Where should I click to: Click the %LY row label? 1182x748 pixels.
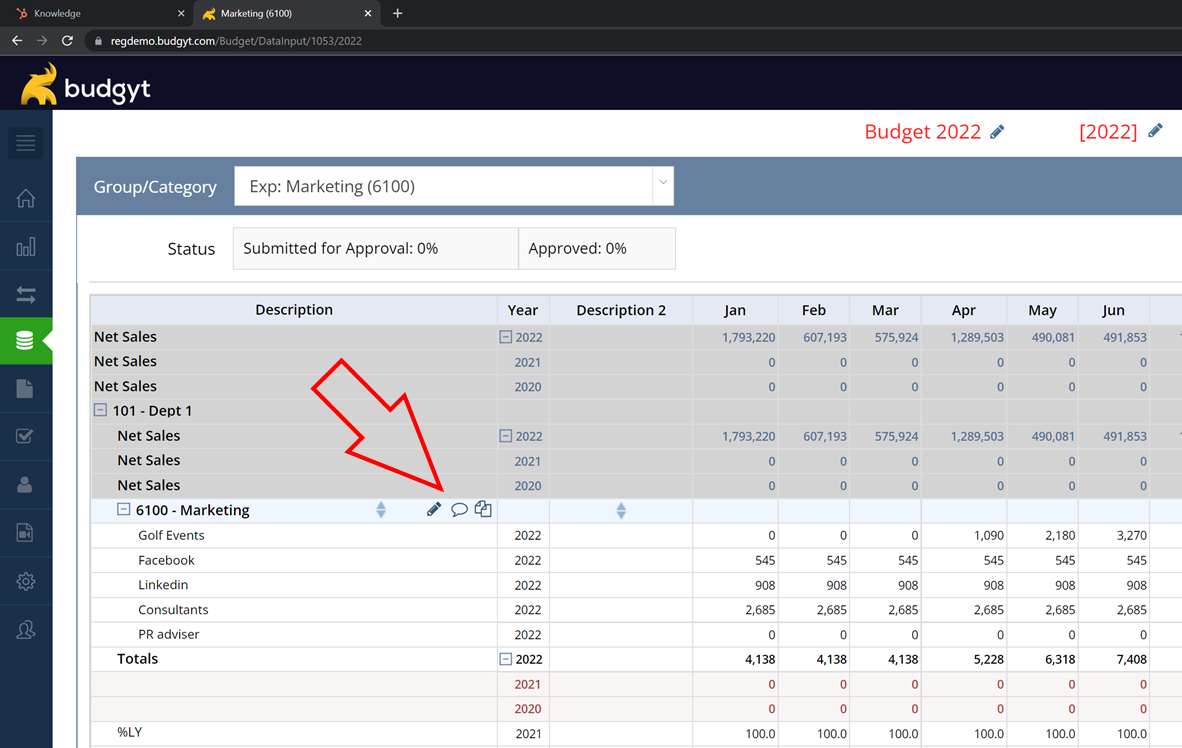[130, 732]
